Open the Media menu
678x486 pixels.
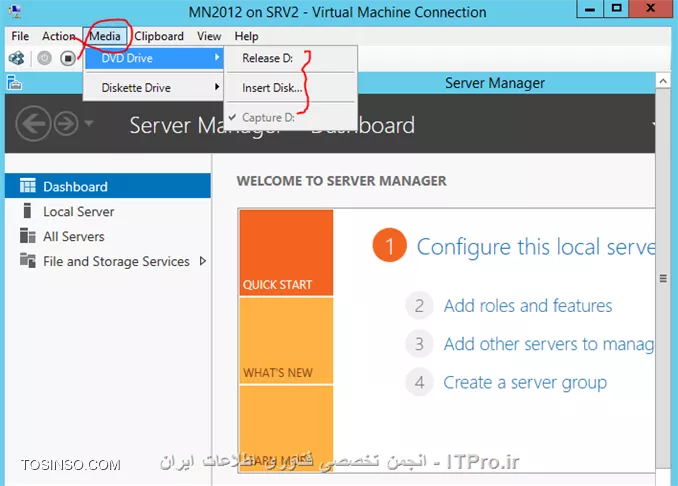[105, 36]
